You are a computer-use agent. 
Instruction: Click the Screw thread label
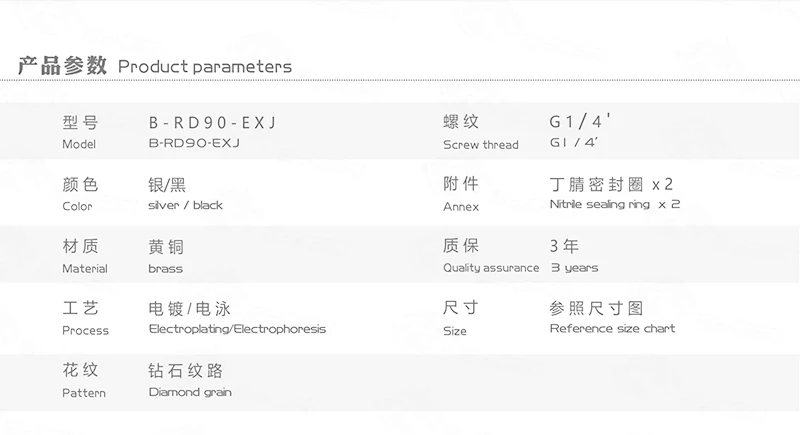(481, 145)
